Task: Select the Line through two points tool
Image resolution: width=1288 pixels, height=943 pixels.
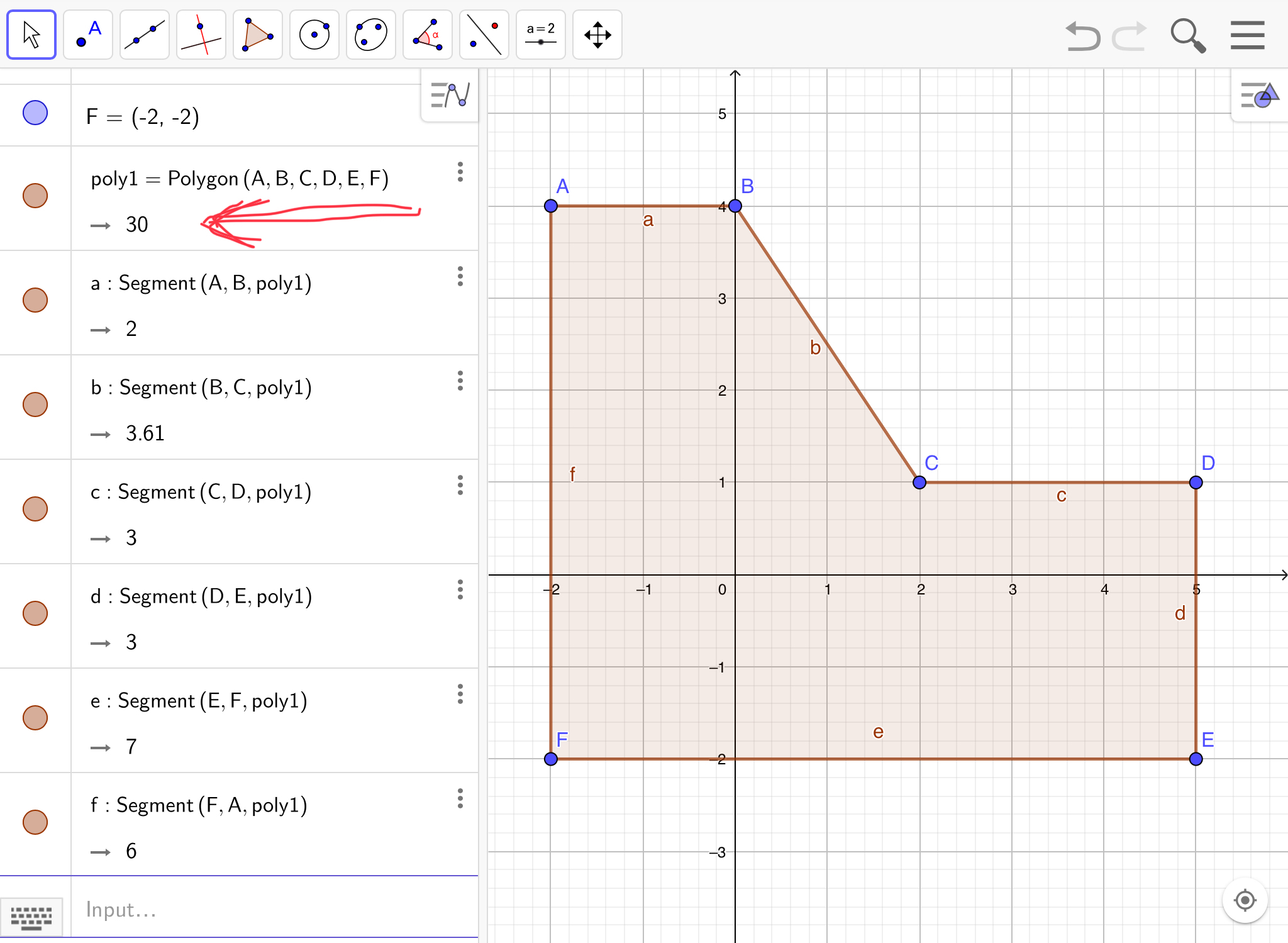Action: [x=145, y=35]
